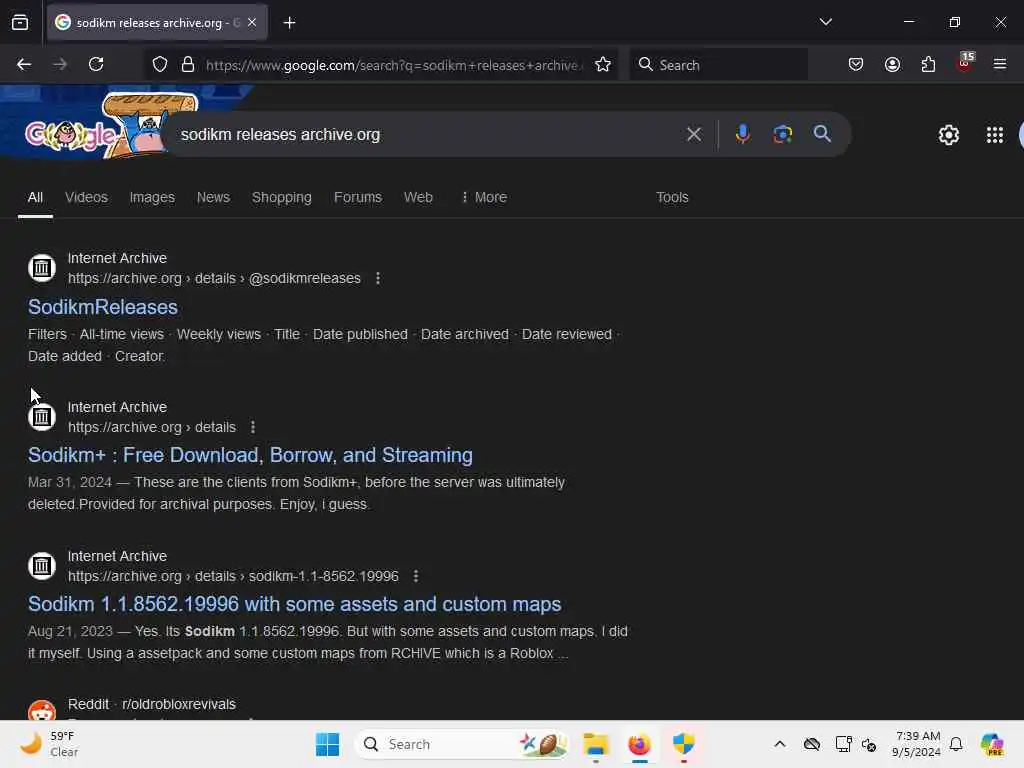
Task: Open File Explorer from the taskbar
Action: (x=596, y=744)
